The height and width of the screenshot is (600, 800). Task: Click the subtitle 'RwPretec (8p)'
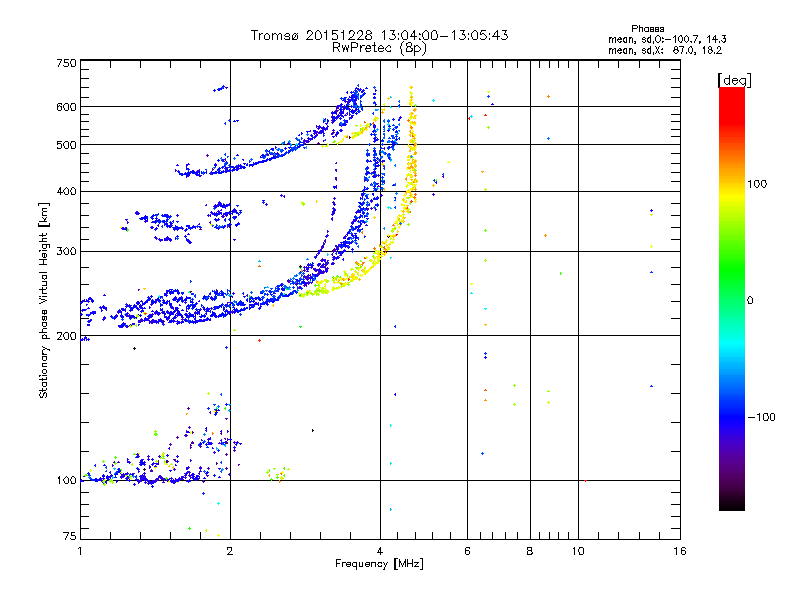click(x=379, y=48)
